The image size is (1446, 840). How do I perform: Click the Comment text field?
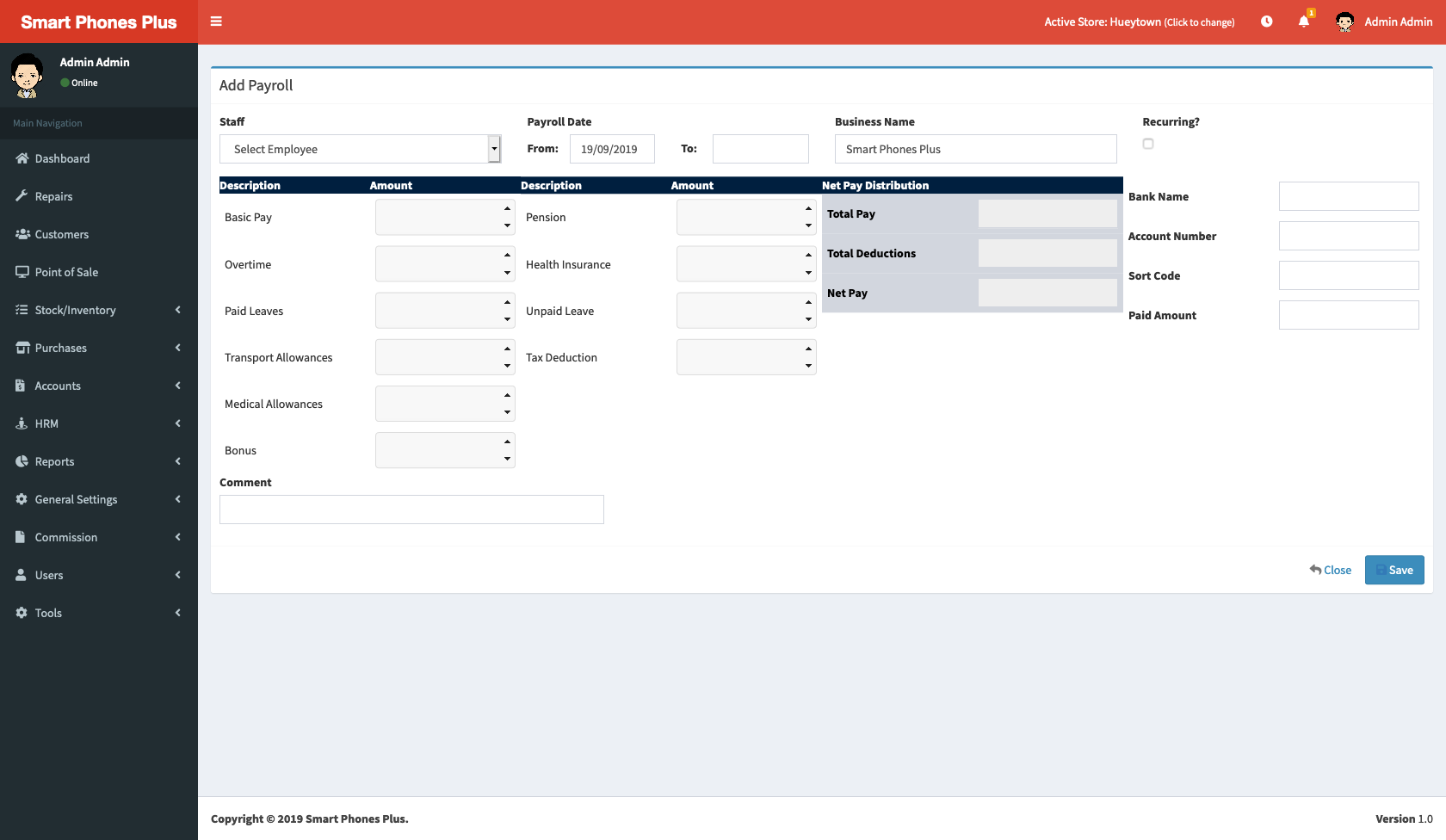click(x=411, y=510)
